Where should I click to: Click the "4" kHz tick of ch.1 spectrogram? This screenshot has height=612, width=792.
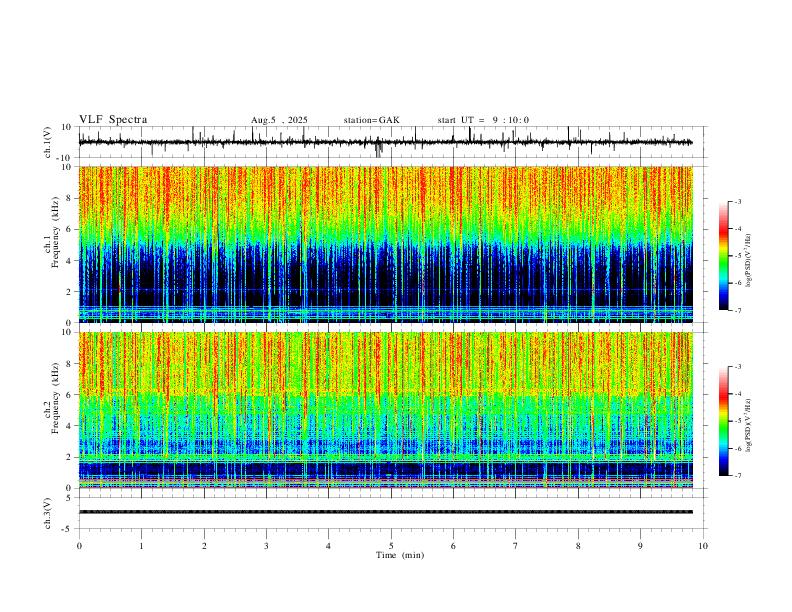click(69, 261)
